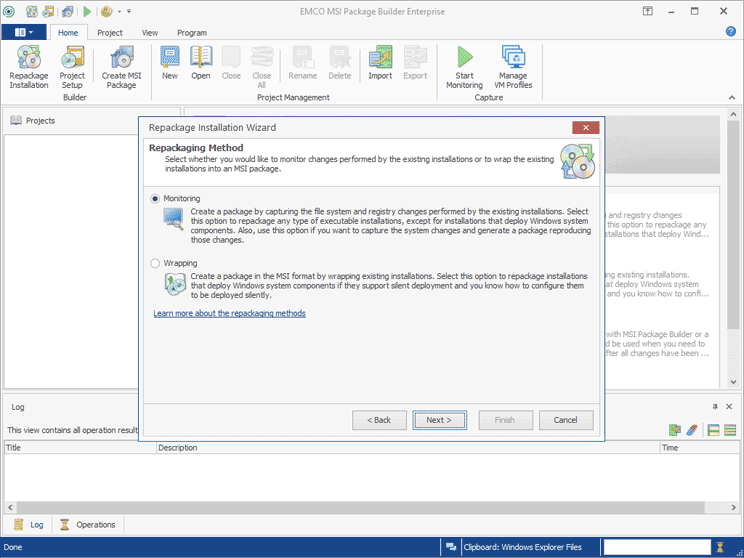
Task: Choose the Wrapping repackaging method
Action: click(x=155, y=264)
